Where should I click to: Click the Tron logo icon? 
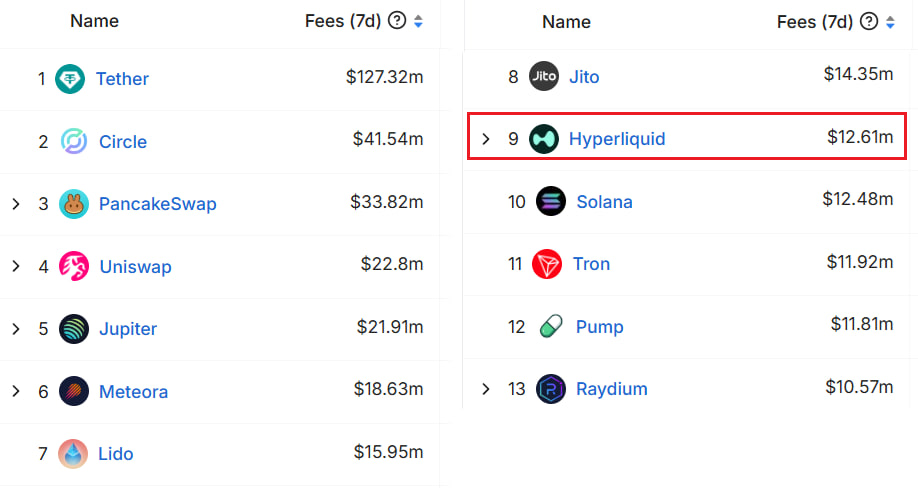(x=547, y=264)
